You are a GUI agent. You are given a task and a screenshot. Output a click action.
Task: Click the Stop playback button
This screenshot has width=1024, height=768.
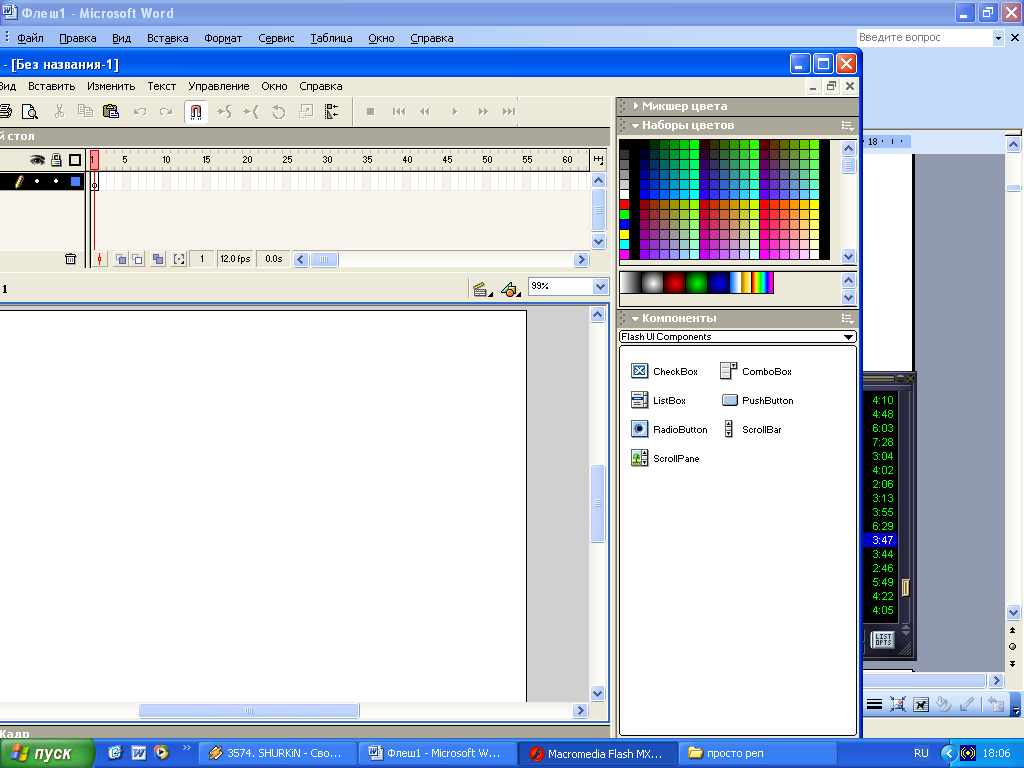370,112
